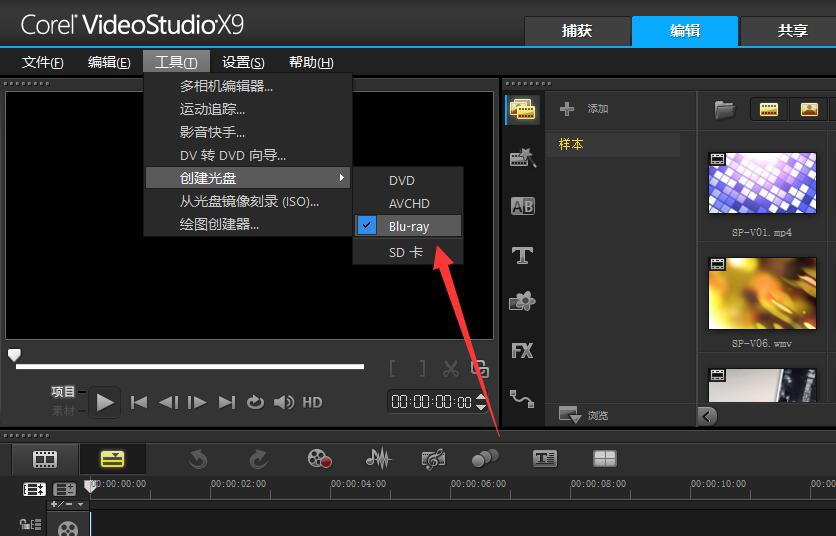Switch timeline to Storyboard view icon
Image resolution: width=836 pixels, height=536 pixels.
click(x=45, y=459)
